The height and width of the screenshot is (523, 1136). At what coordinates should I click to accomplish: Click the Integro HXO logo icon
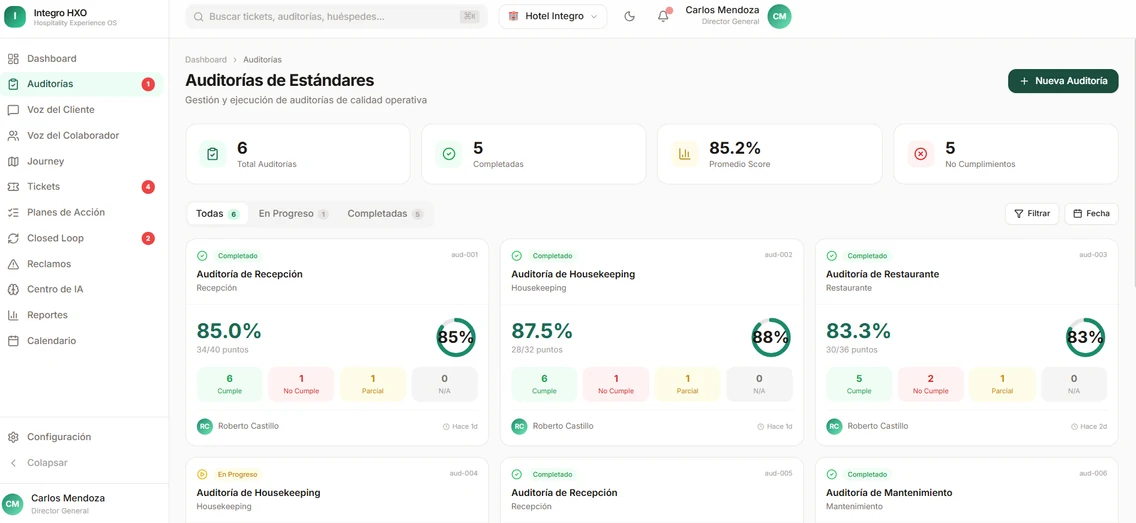pyautogui.click(x=15, y=17)
